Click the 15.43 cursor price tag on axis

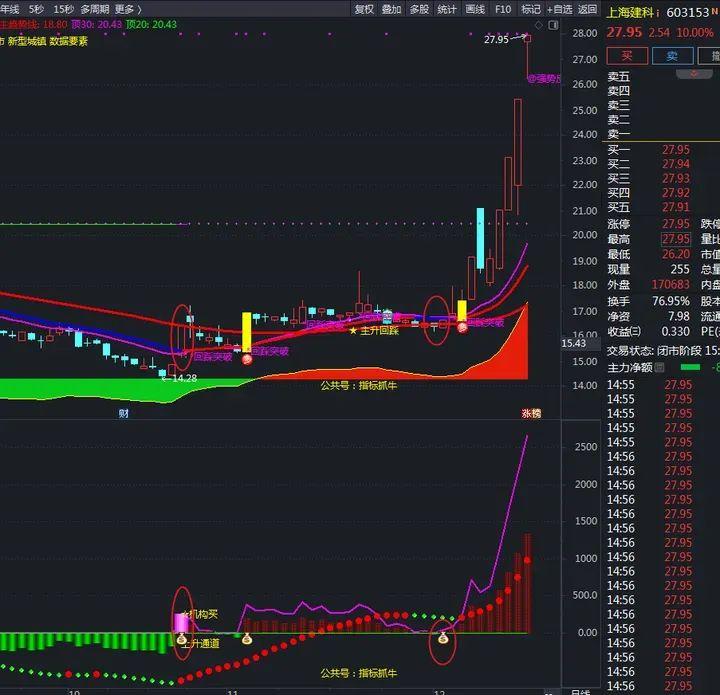pos(574,343)
